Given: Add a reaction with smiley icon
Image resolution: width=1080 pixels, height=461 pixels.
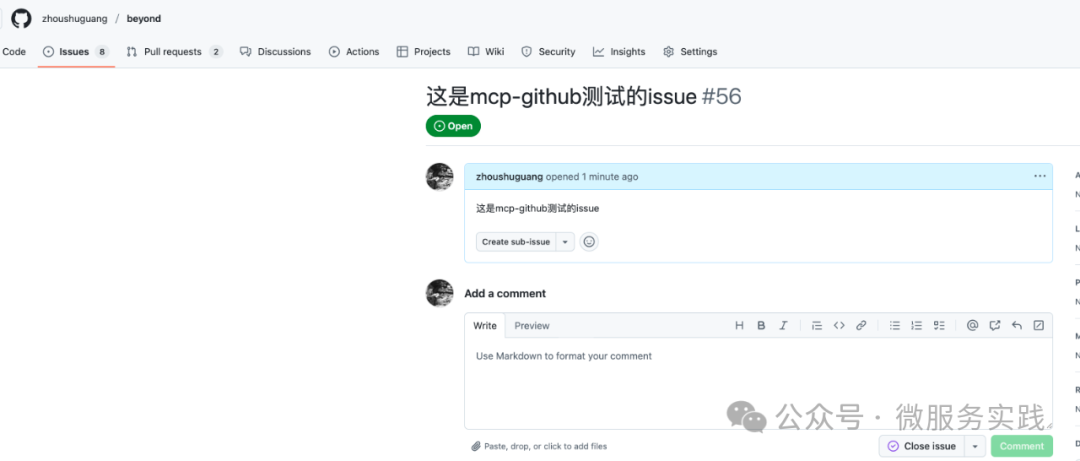Looking at the screenshot, I should click(589, 242).
